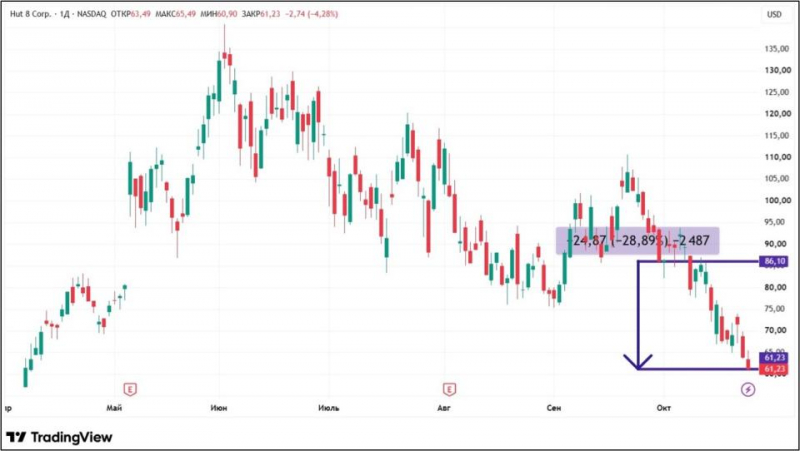This screenshot has width=800, height=451.
Task: Click 110,00 on the price axis
Action: click(x=778, y=157)
